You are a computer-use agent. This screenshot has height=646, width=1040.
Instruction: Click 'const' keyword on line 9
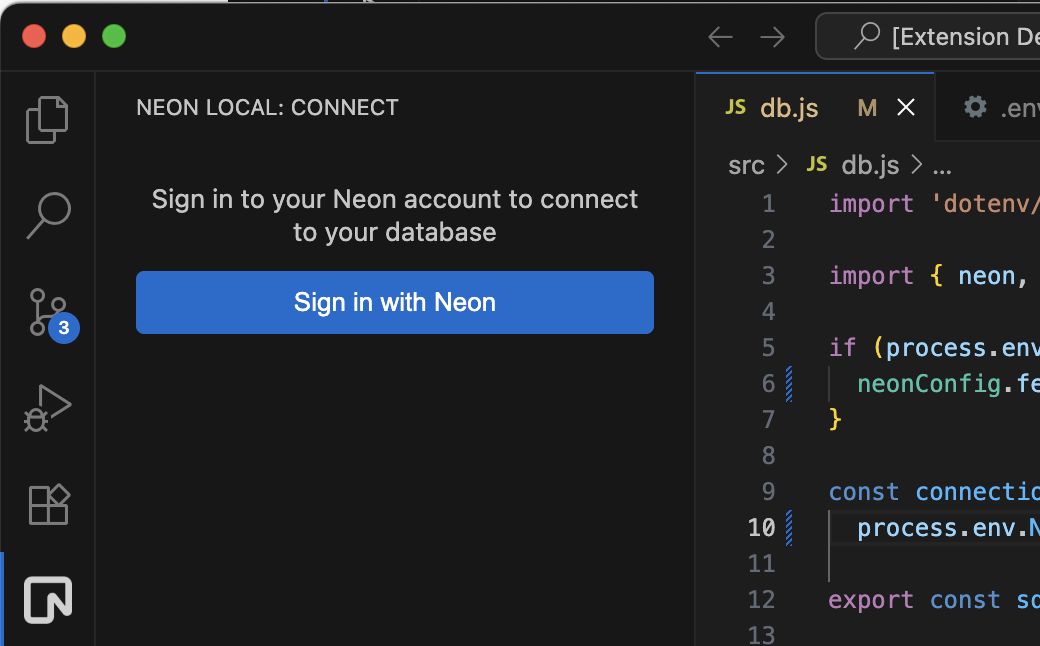(864, 492)
